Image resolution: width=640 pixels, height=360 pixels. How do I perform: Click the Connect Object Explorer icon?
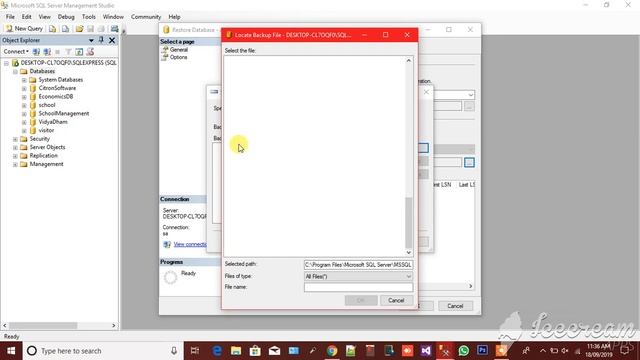36,51
